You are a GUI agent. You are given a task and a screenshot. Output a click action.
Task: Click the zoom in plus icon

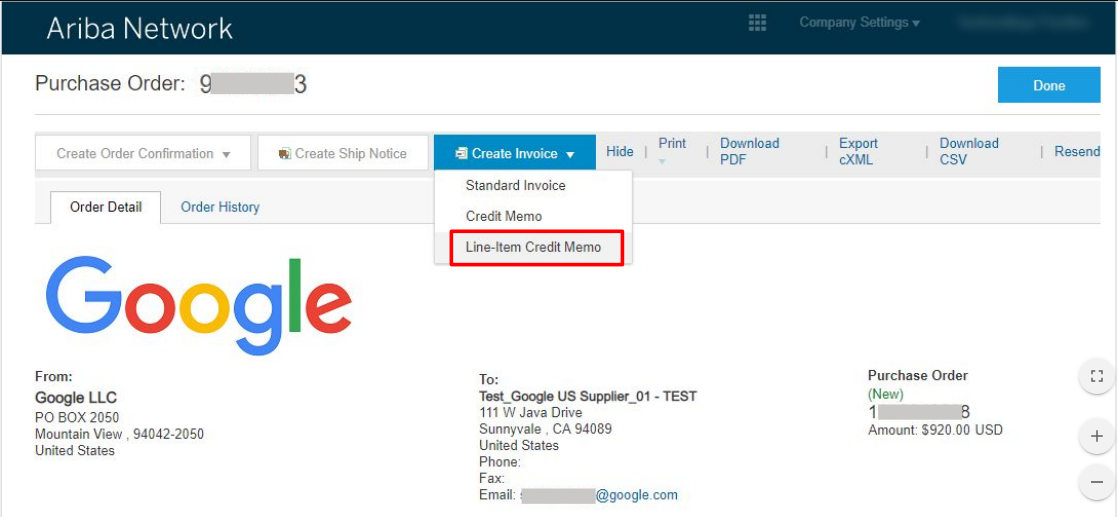click(1097, 436)
